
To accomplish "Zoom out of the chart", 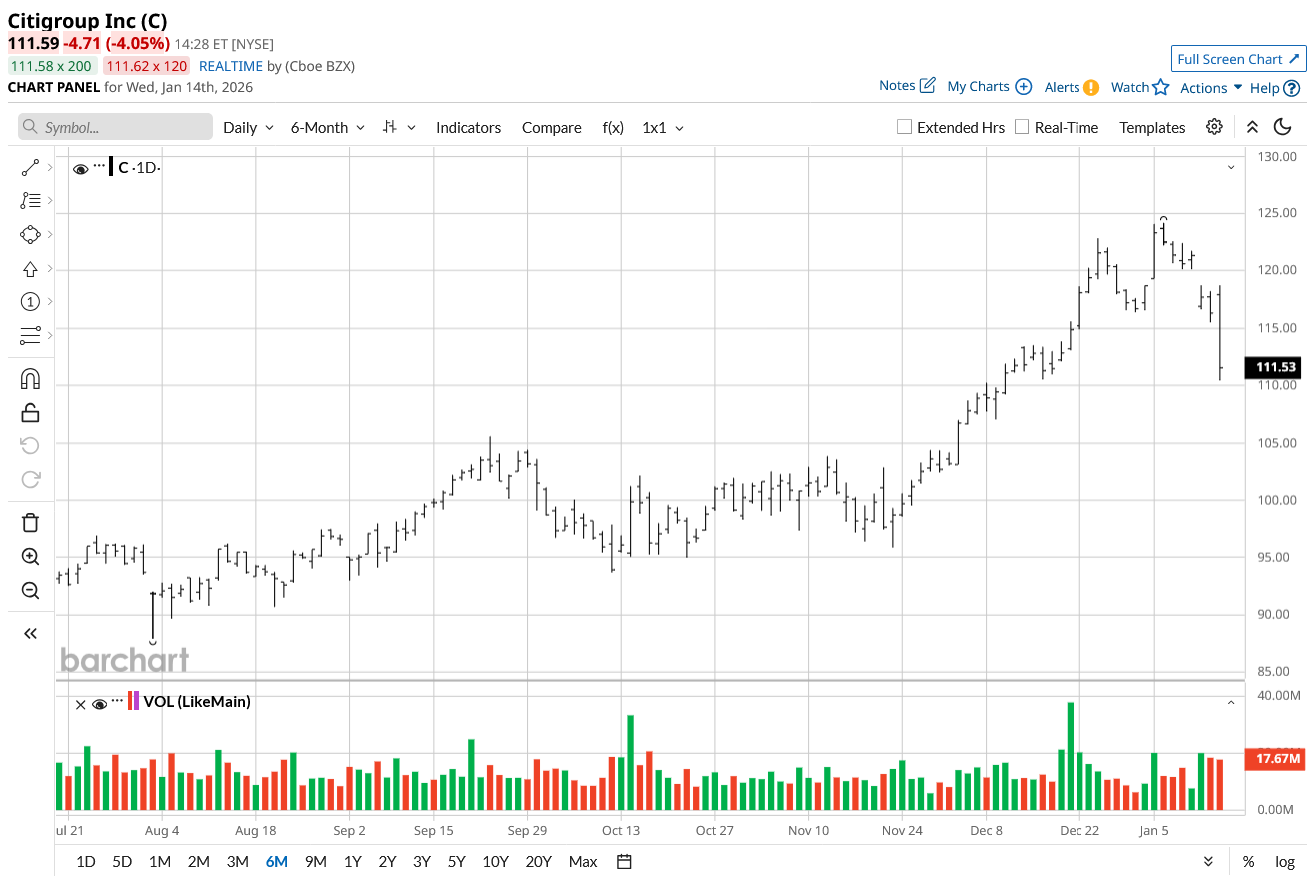I will point(30,591).
